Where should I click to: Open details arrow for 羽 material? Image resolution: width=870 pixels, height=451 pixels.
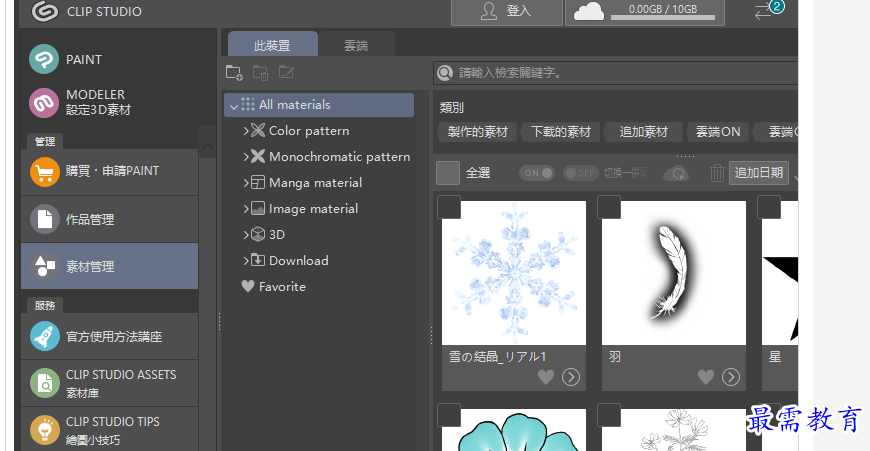point(731,377)
